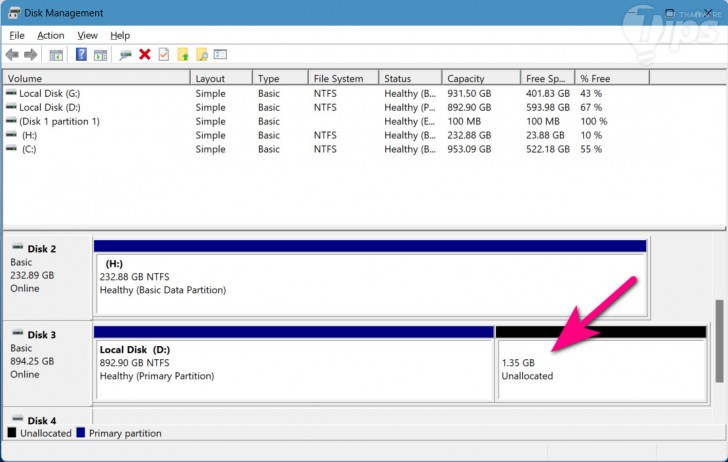Click the Back arrow toolbar icon

pyautogui.click(x=12, y=55)
